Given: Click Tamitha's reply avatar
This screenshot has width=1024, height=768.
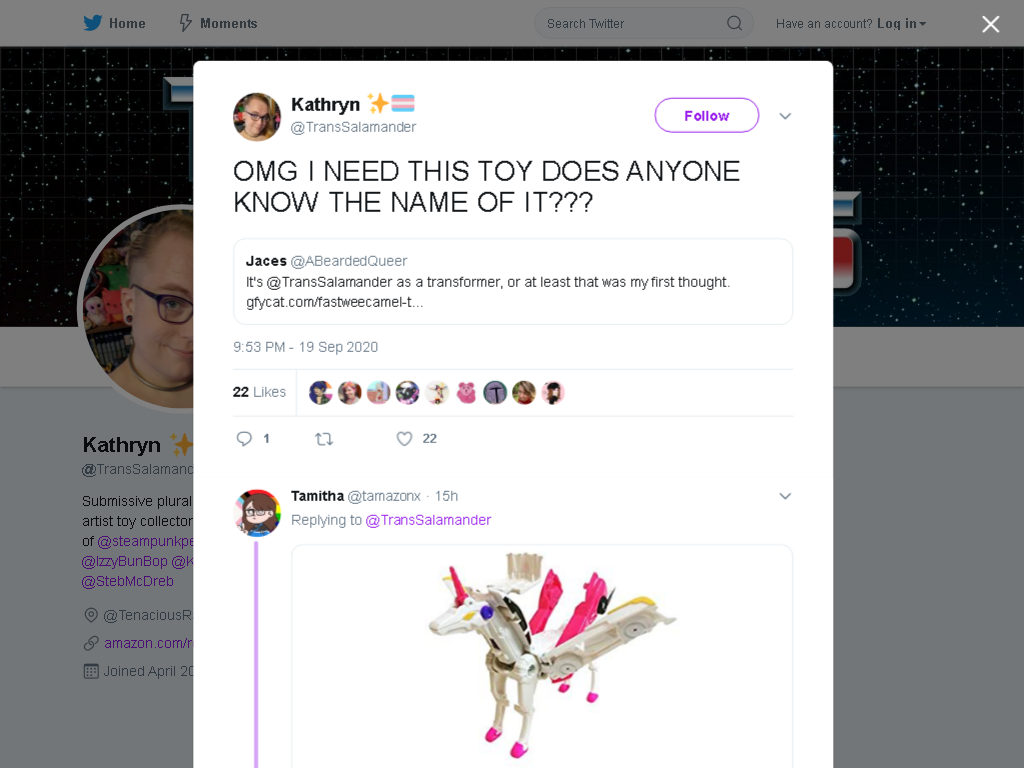Looking at the screenshot, I should (257, 513).
